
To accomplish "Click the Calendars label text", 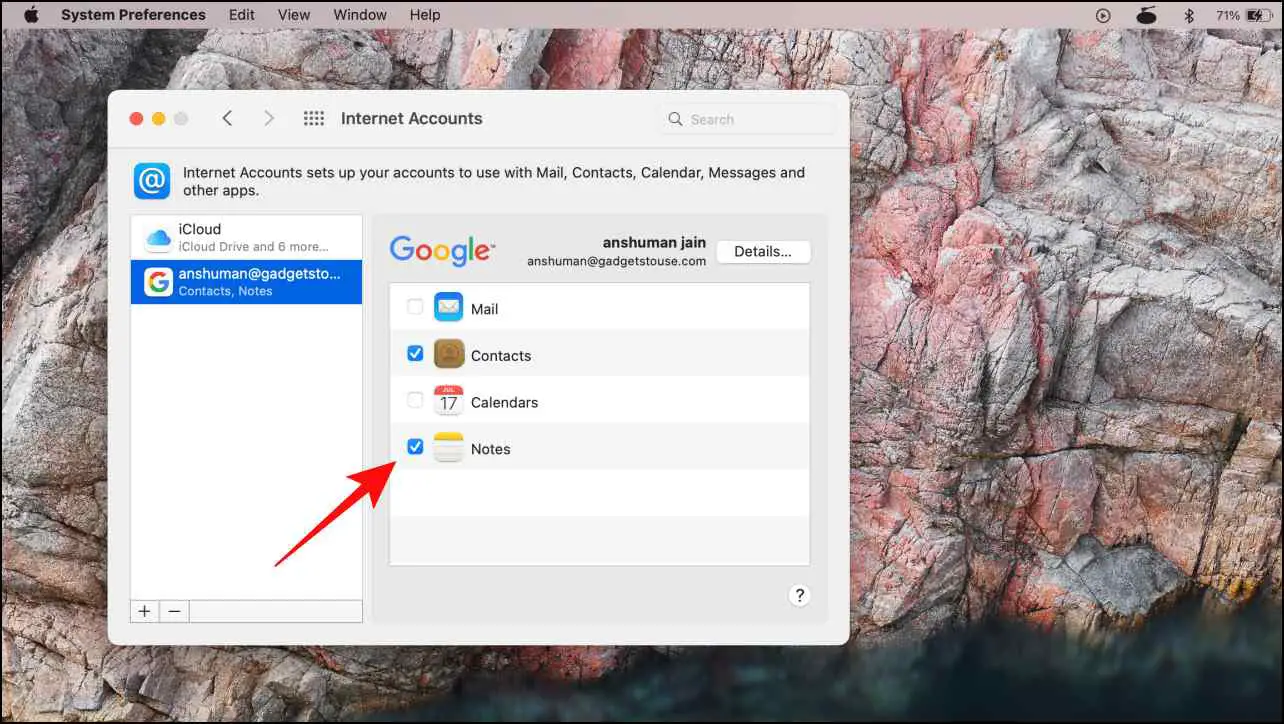I will [505, 402].
